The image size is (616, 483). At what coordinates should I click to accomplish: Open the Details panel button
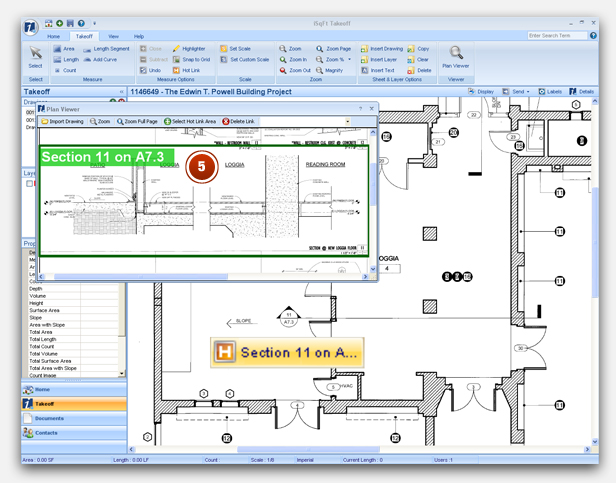pyautogui.click(x=582, y=92)
